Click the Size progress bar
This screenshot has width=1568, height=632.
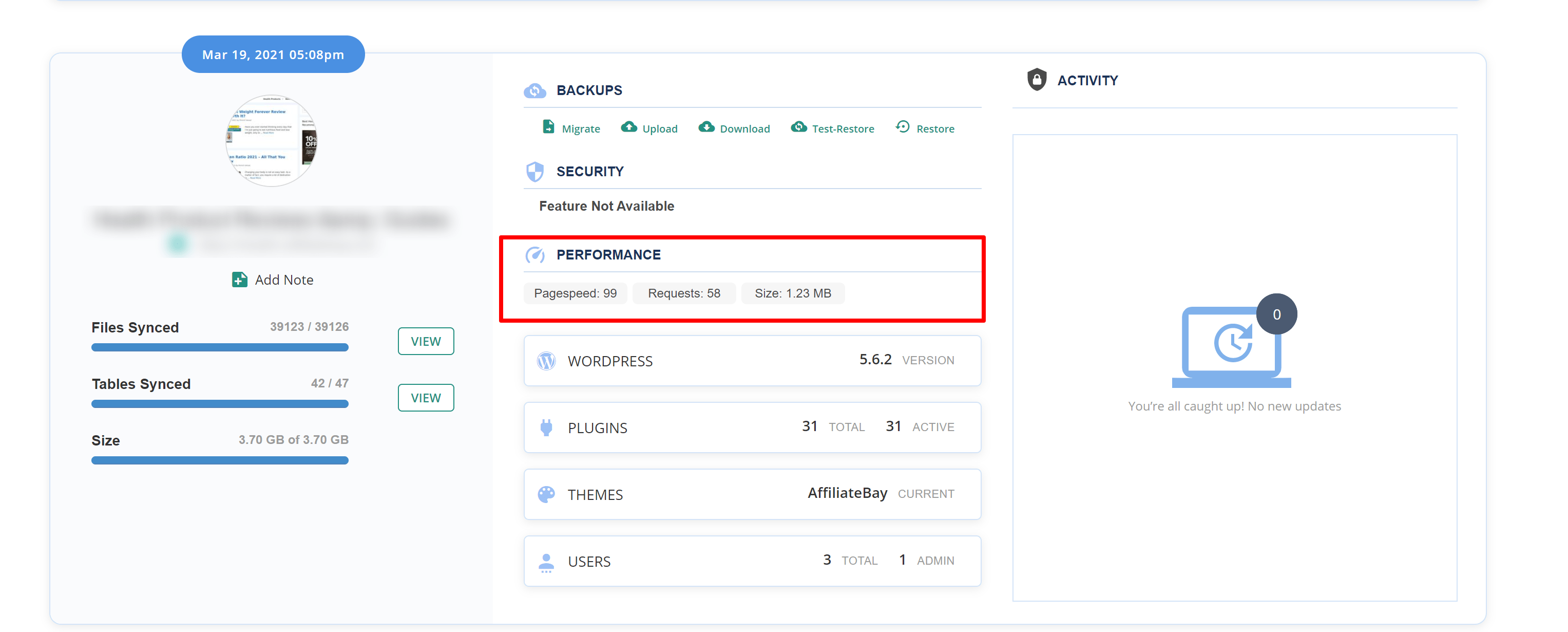220,461
